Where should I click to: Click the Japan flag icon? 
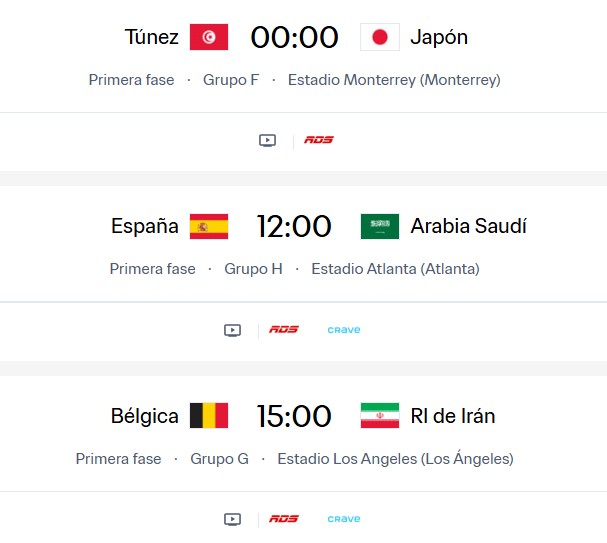[x=379, y=37]
